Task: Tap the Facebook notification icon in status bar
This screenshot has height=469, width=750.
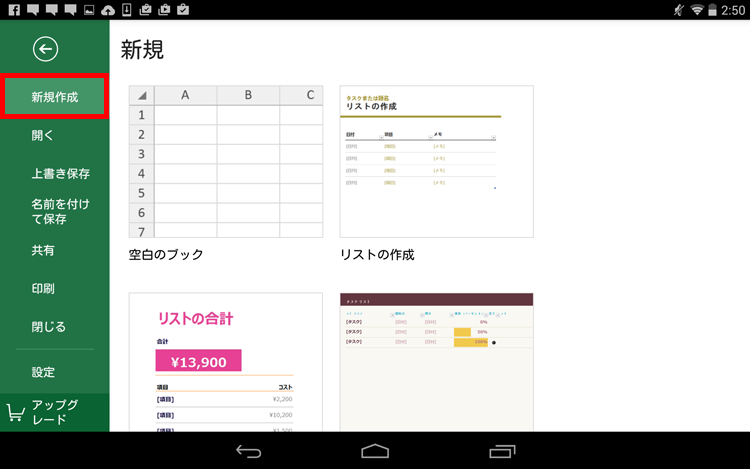Action: pyautogui.click(x=14, y=10)
